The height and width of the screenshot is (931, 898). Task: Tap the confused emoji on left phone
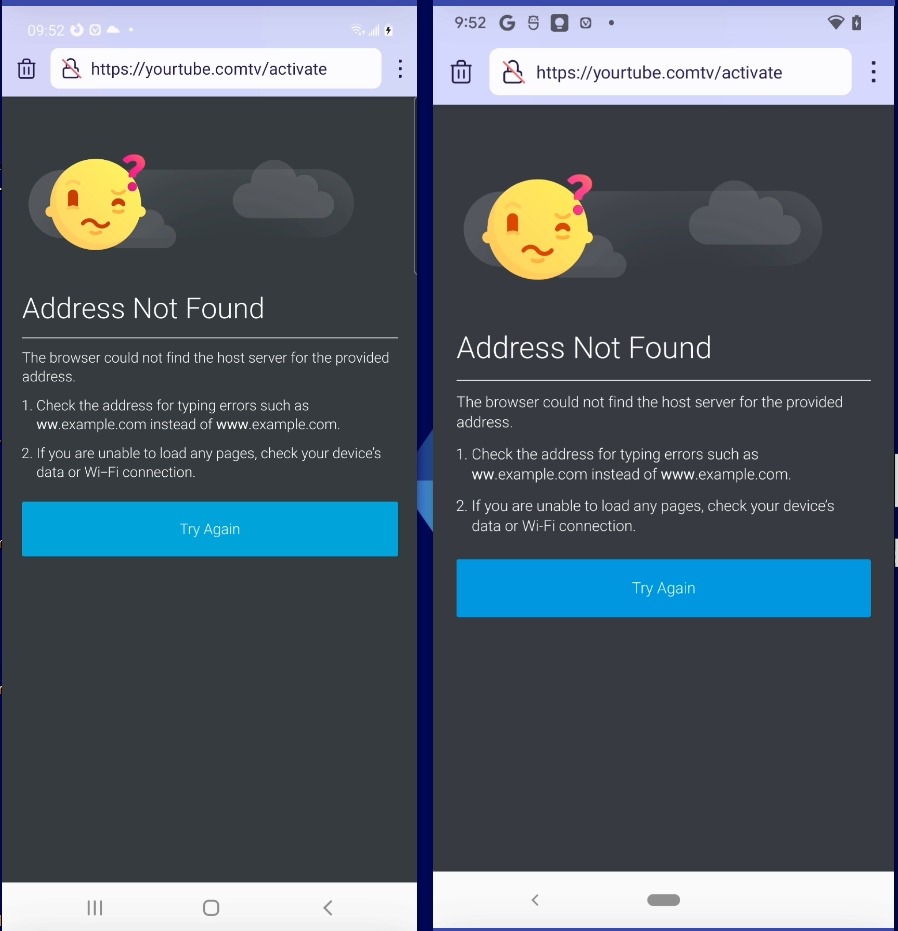96,204
